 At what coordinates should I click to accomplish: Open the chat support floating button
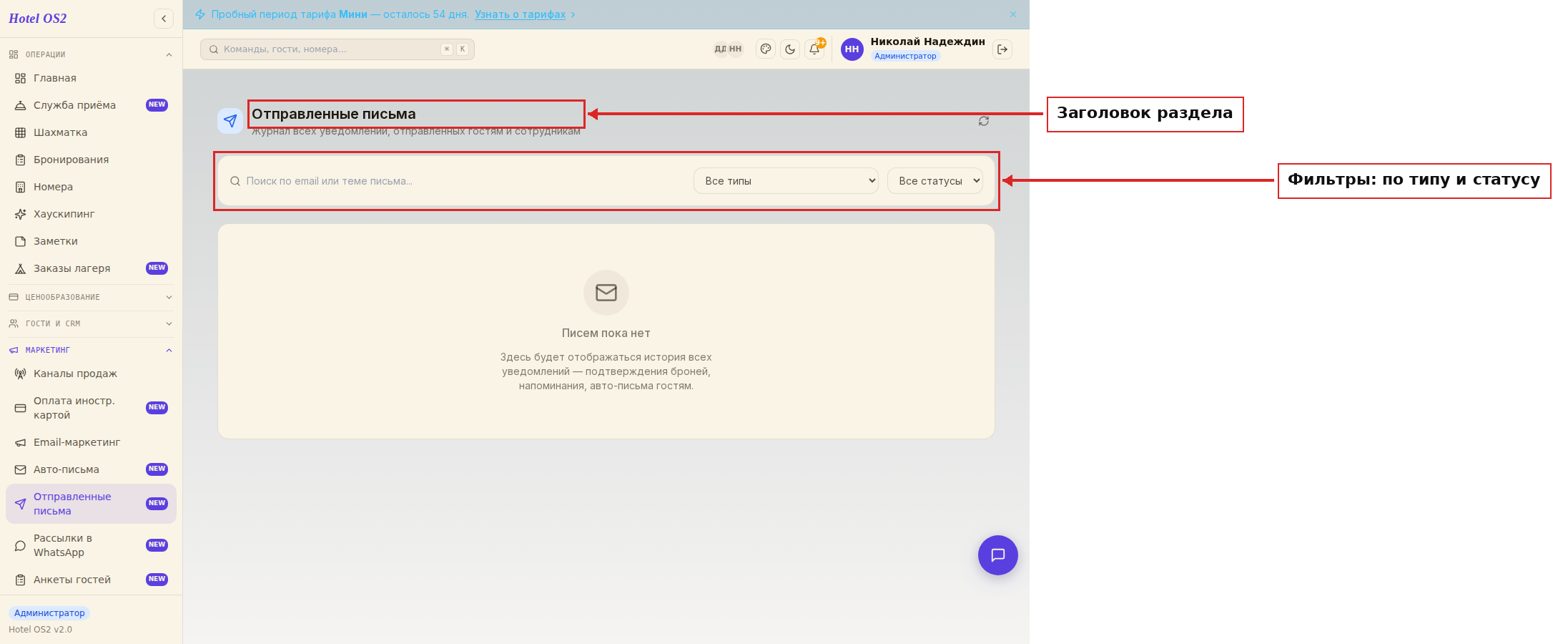[998, 555]
